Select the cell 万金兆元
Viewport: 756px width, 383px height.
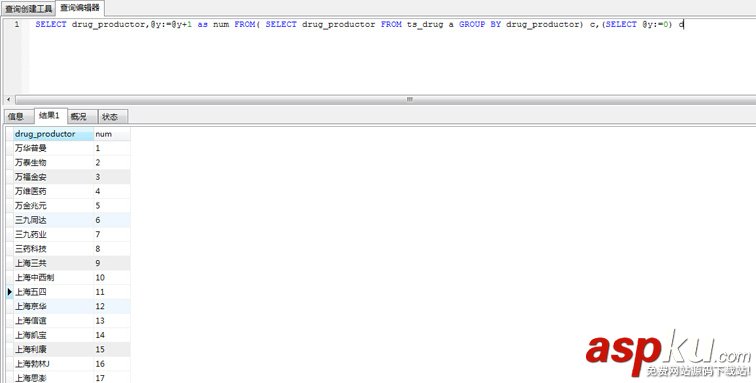tap(54, 205)
